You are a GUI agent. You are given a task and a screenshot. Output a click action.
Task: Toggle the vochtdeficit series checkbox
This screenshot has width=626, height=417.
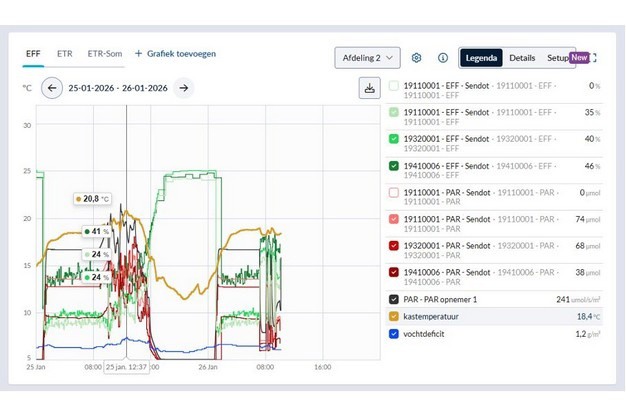pos(394,334)
